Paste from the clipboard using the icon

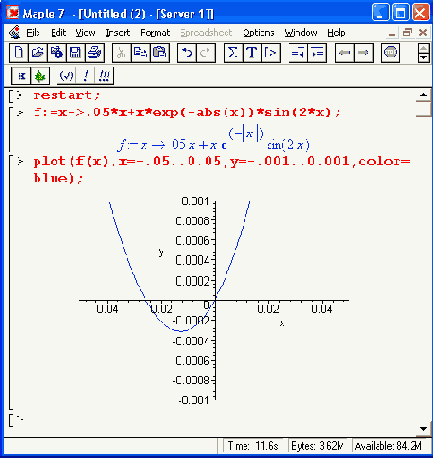[160, 53]
